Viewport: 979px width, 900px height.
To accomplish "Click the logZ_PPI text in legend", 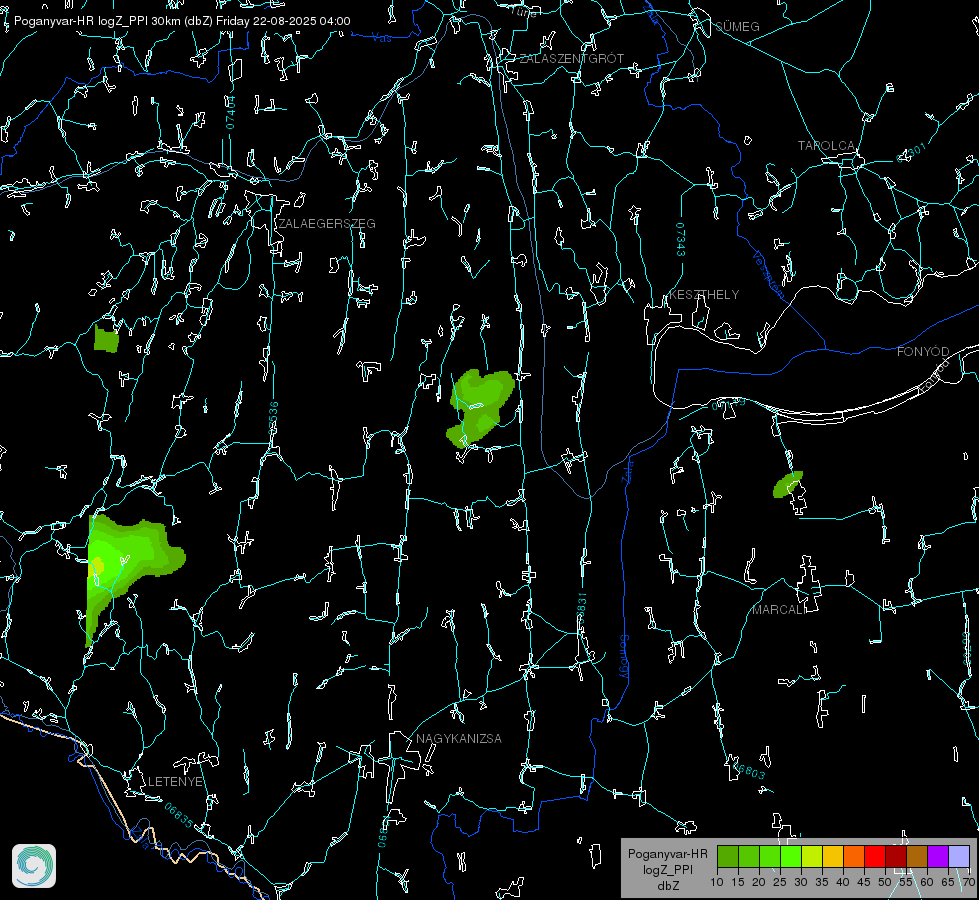I will pos(667,870).
